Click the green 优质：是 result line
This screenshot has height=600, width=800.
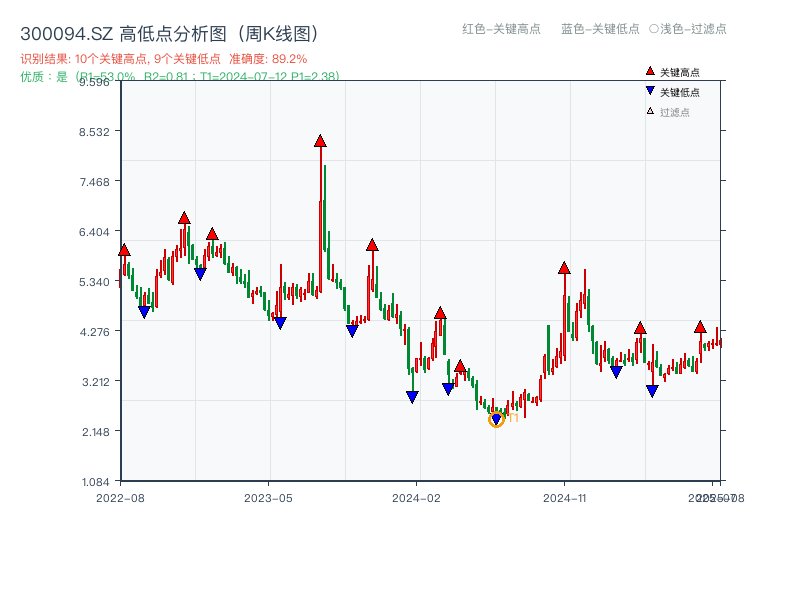click(180, 77)
